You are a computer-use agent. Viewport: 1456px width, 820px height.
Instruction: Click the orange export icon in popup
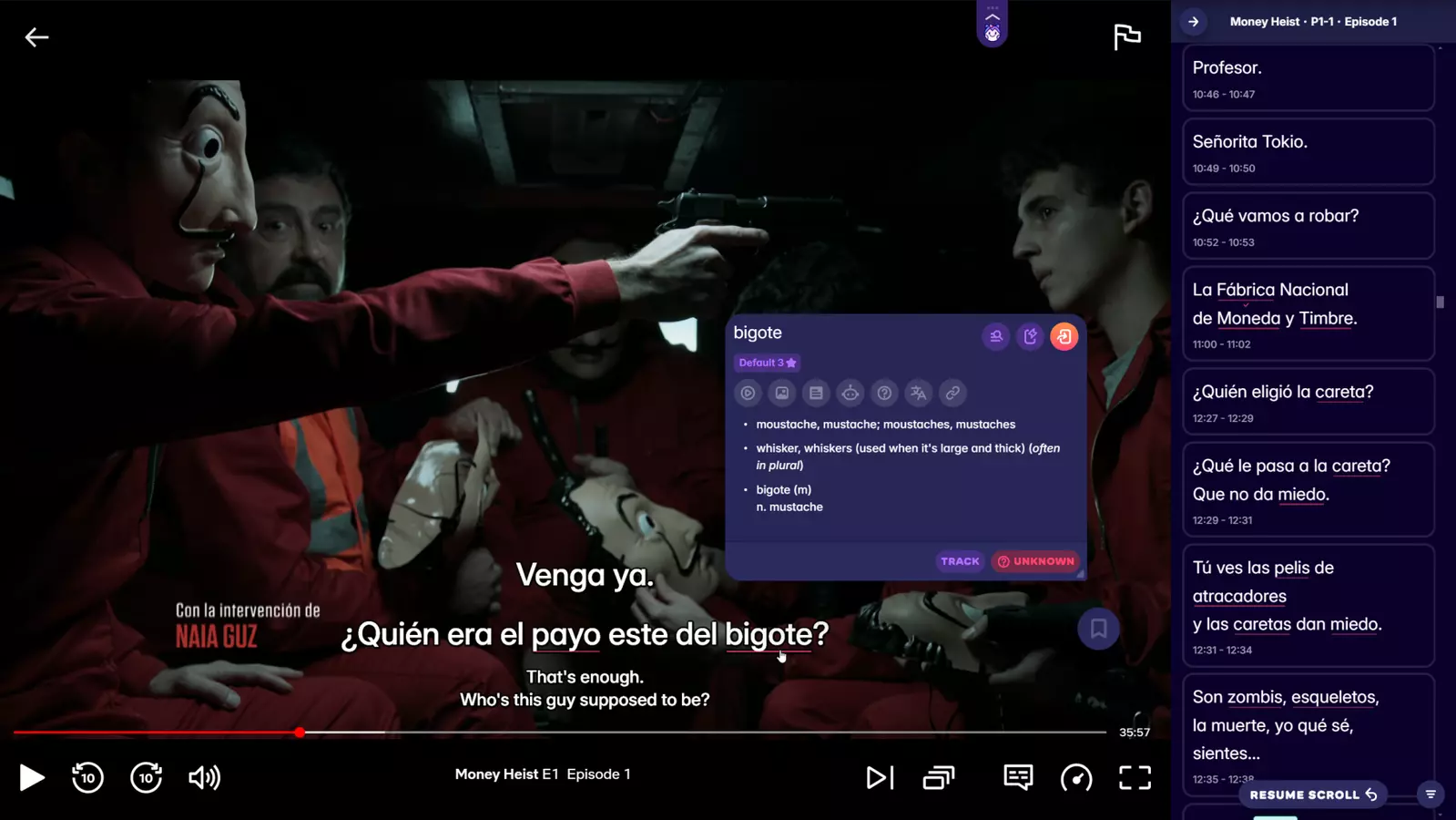[x=1064, y=336]
